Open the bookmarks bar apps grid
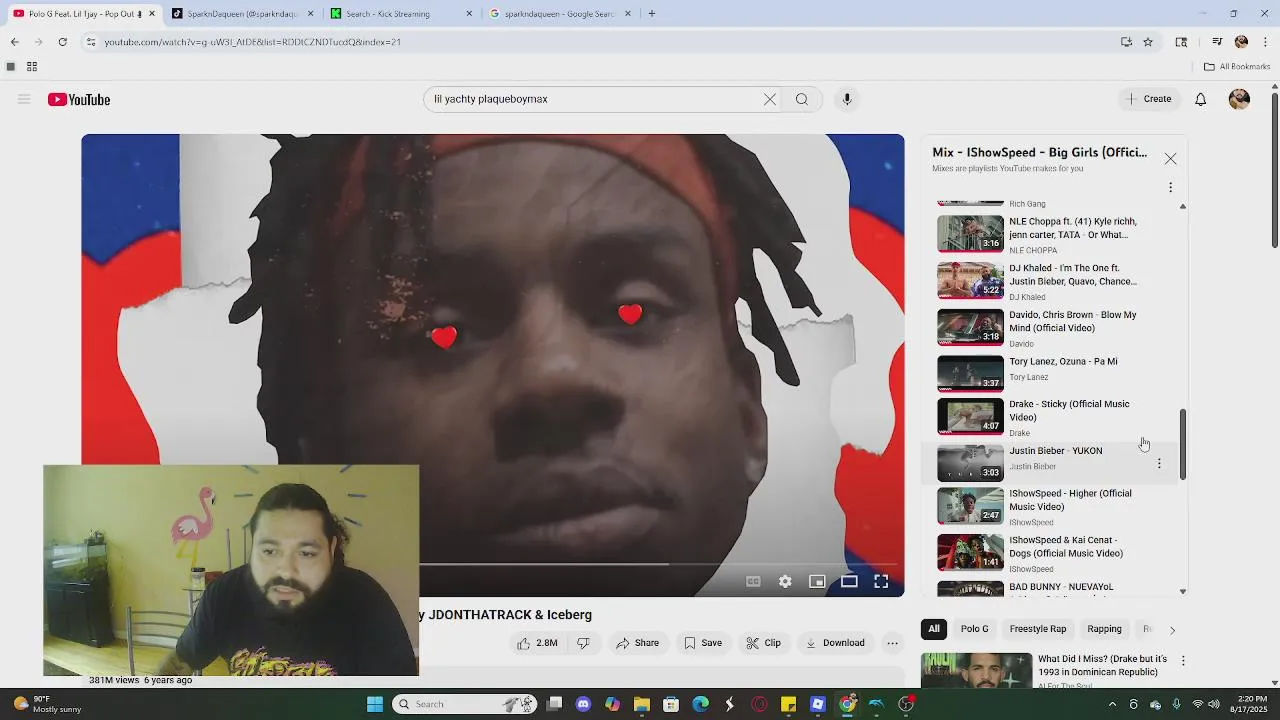Image resolution: width=1280 pixels, height=720 pixels. pos(32,67)
